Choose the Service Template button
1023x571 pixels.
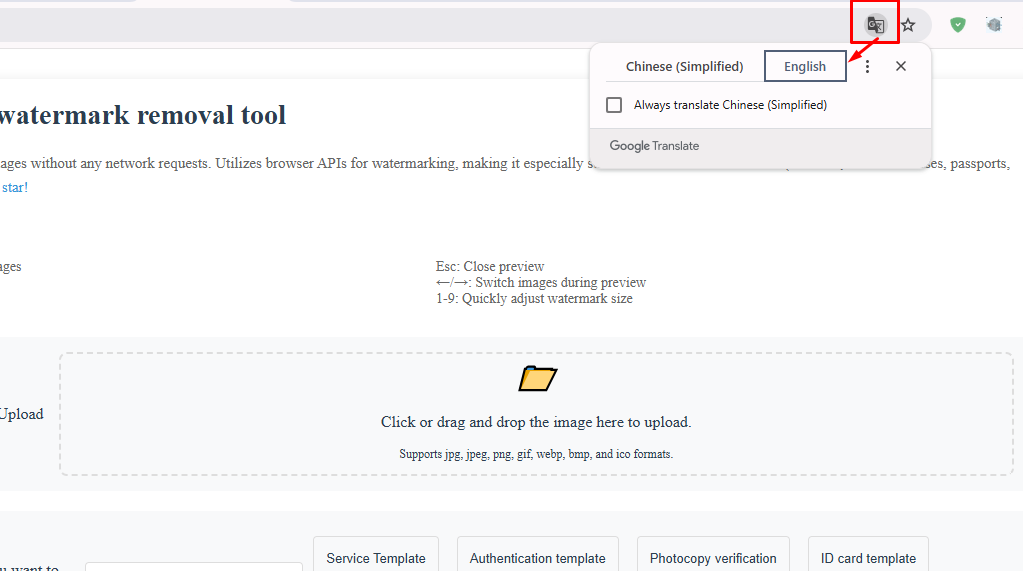(376, 558)
